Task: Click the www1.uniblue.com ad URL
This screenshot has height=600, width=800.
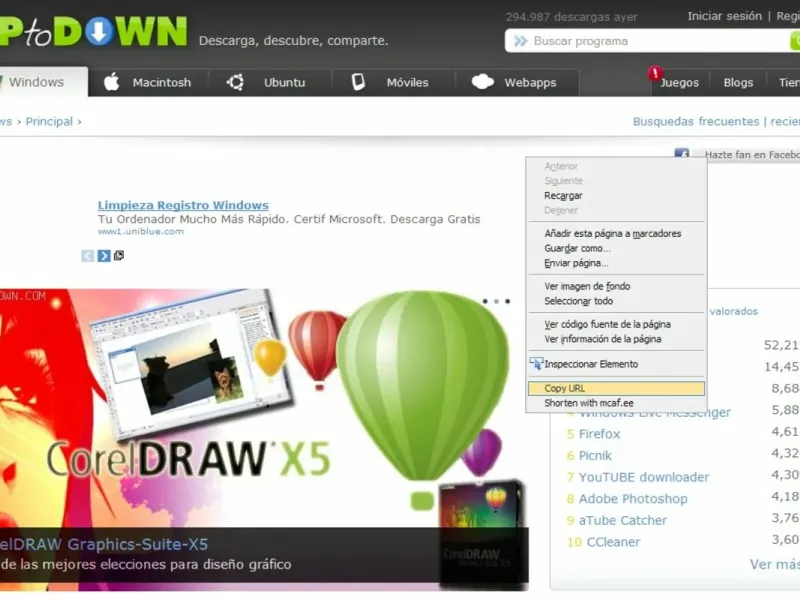Action: pos(141,231)
